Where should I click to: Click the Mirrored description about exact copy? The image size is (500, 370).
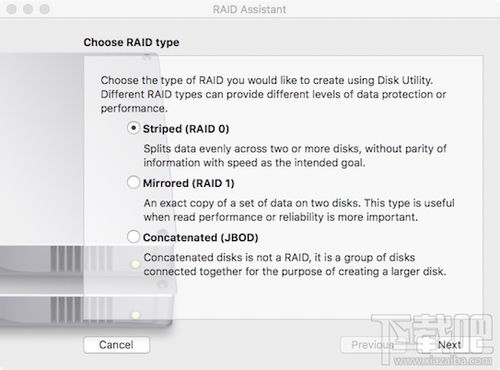click(x=299, y=210)
